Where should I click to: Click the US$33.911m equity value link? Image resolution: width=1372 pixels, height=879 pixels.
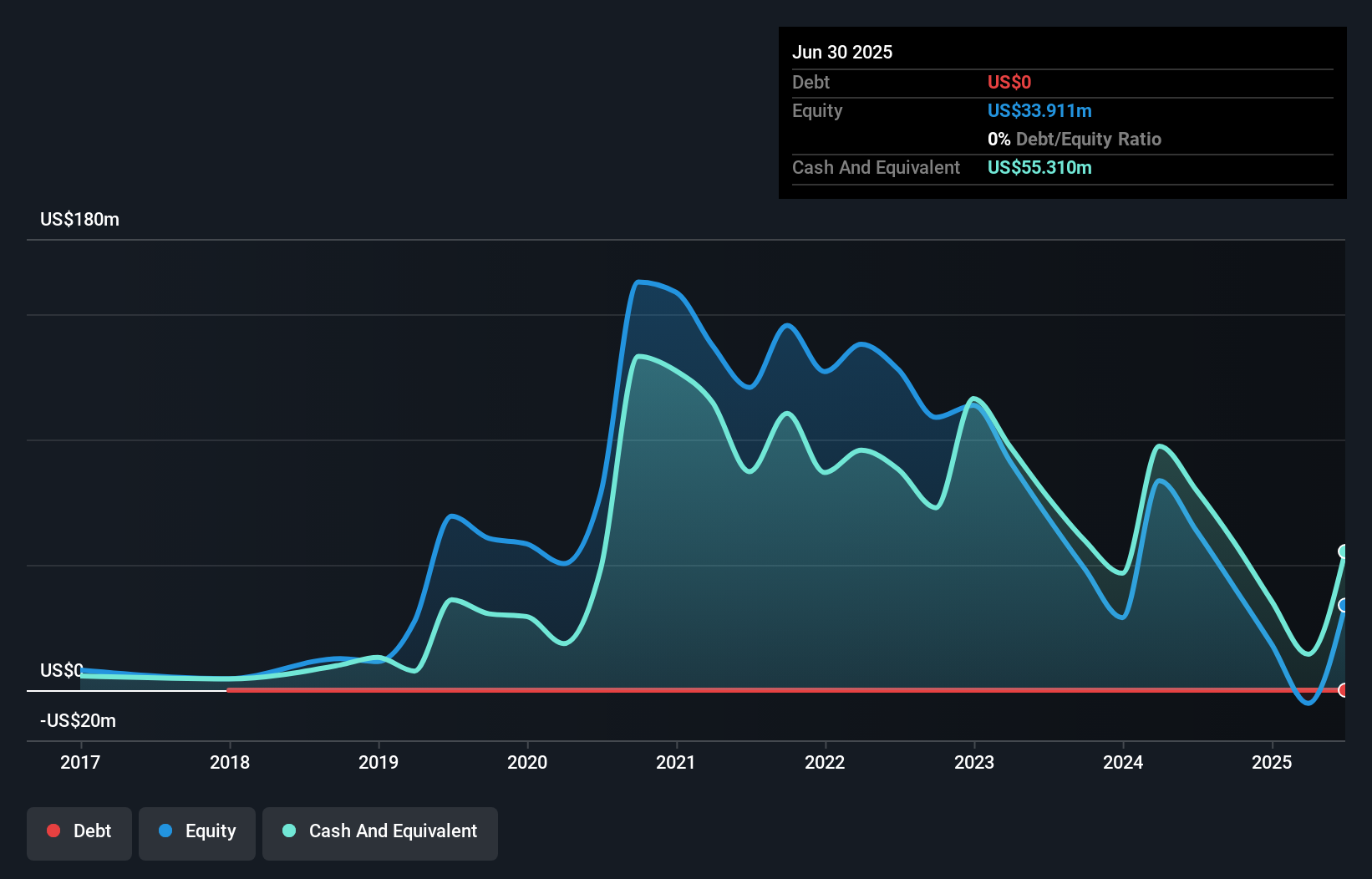tap(1039, 110)
